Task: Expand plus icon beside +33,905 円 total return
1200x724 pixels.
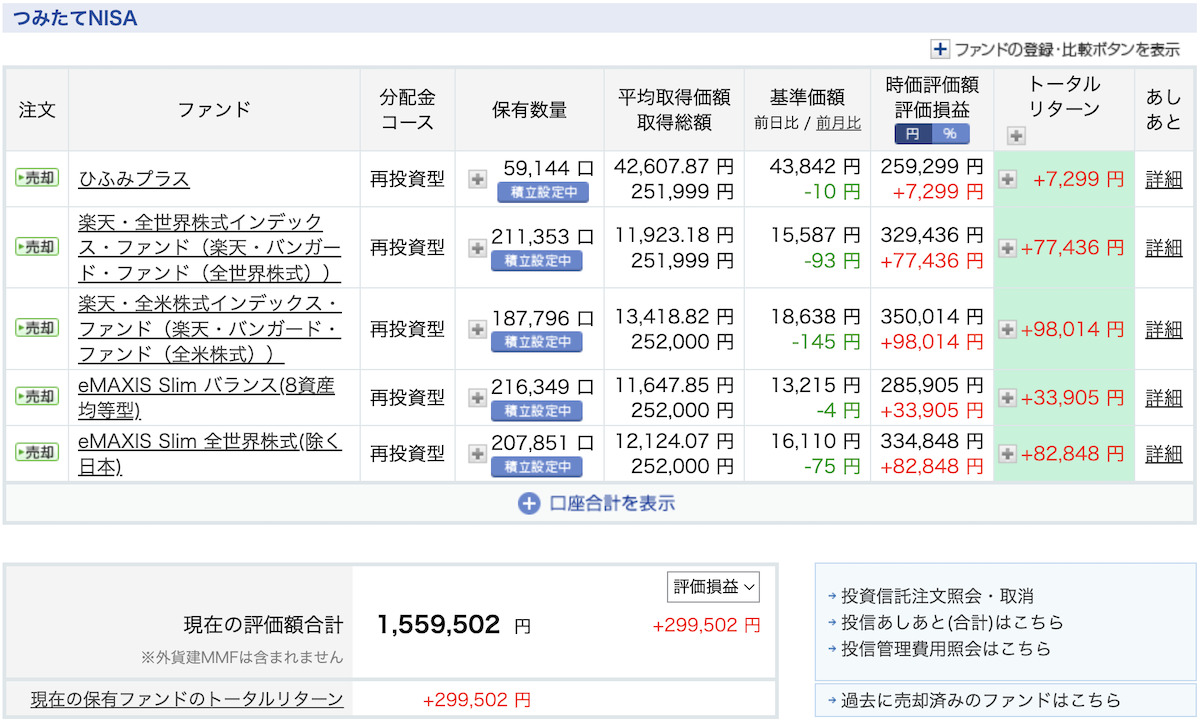Action: pos(1008,397)
